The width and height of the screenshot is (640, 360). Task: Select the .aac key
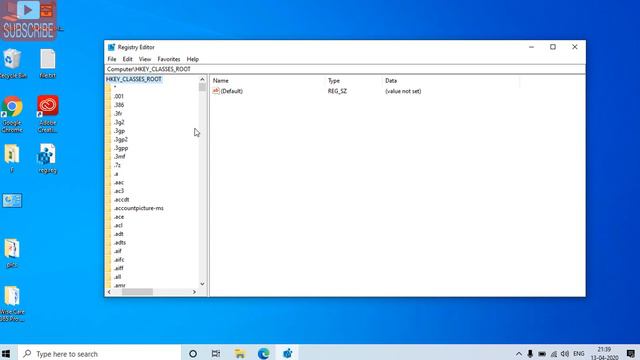click(119, 182)
